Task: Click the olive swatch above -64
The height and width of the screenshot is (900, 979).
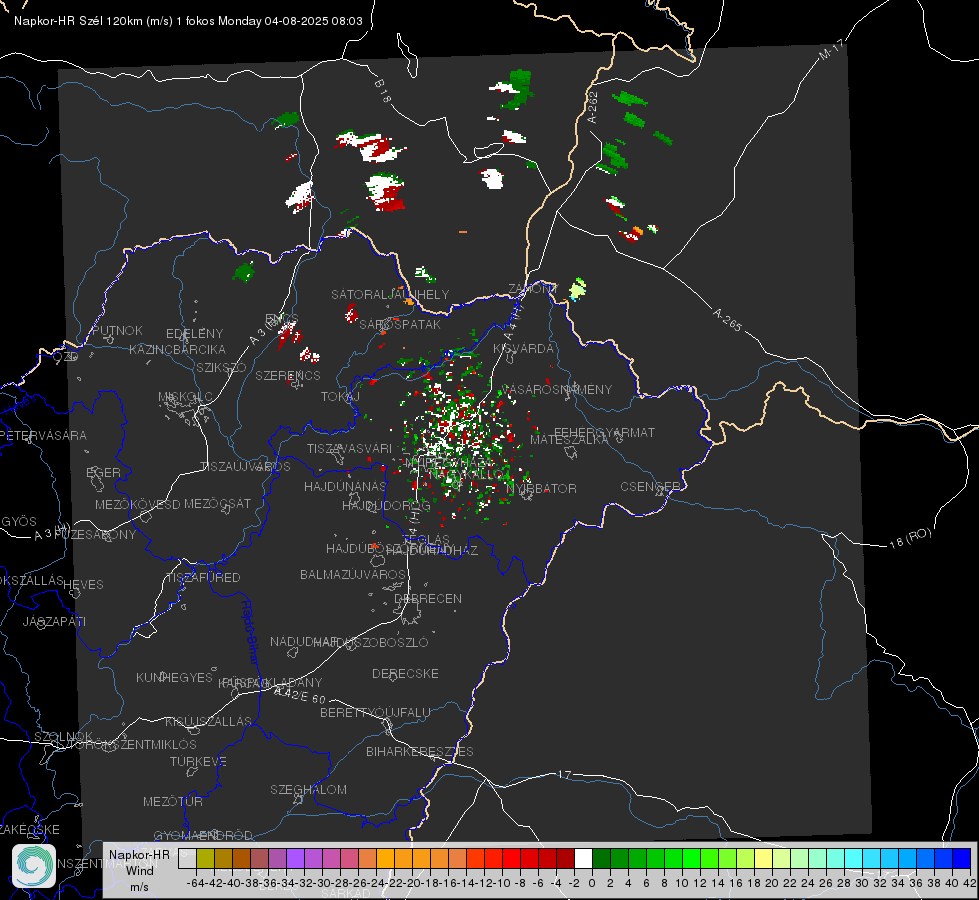Action: (x=205, y=858)
